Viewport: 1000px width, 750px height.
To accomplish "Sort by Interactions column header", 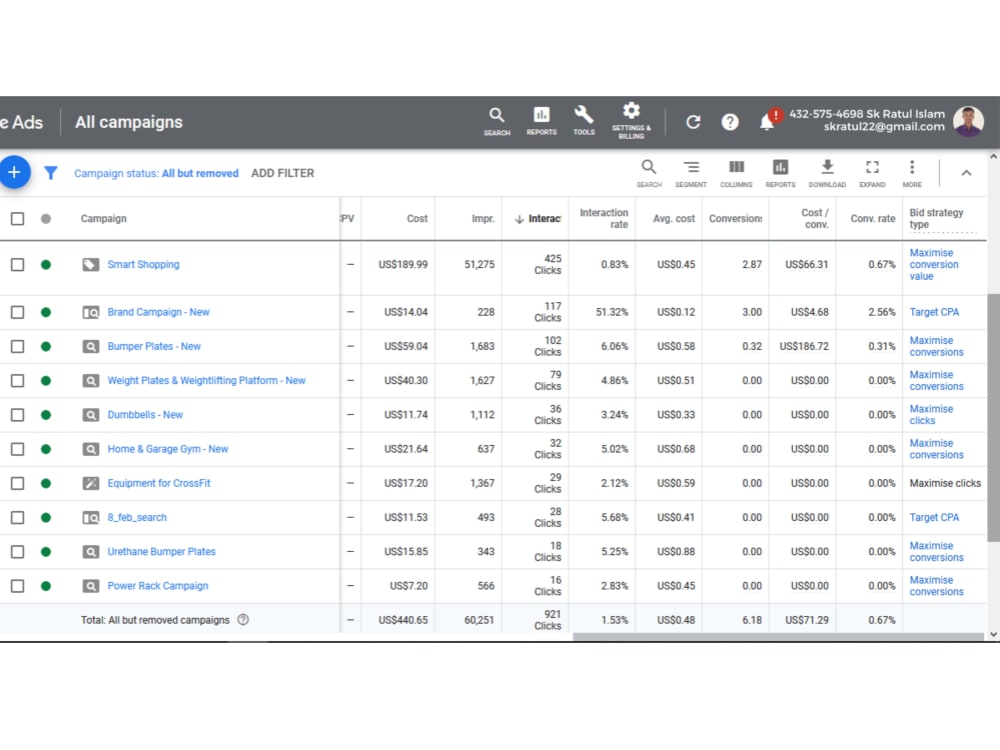I will pyautogui.click(x=539, y=219).
